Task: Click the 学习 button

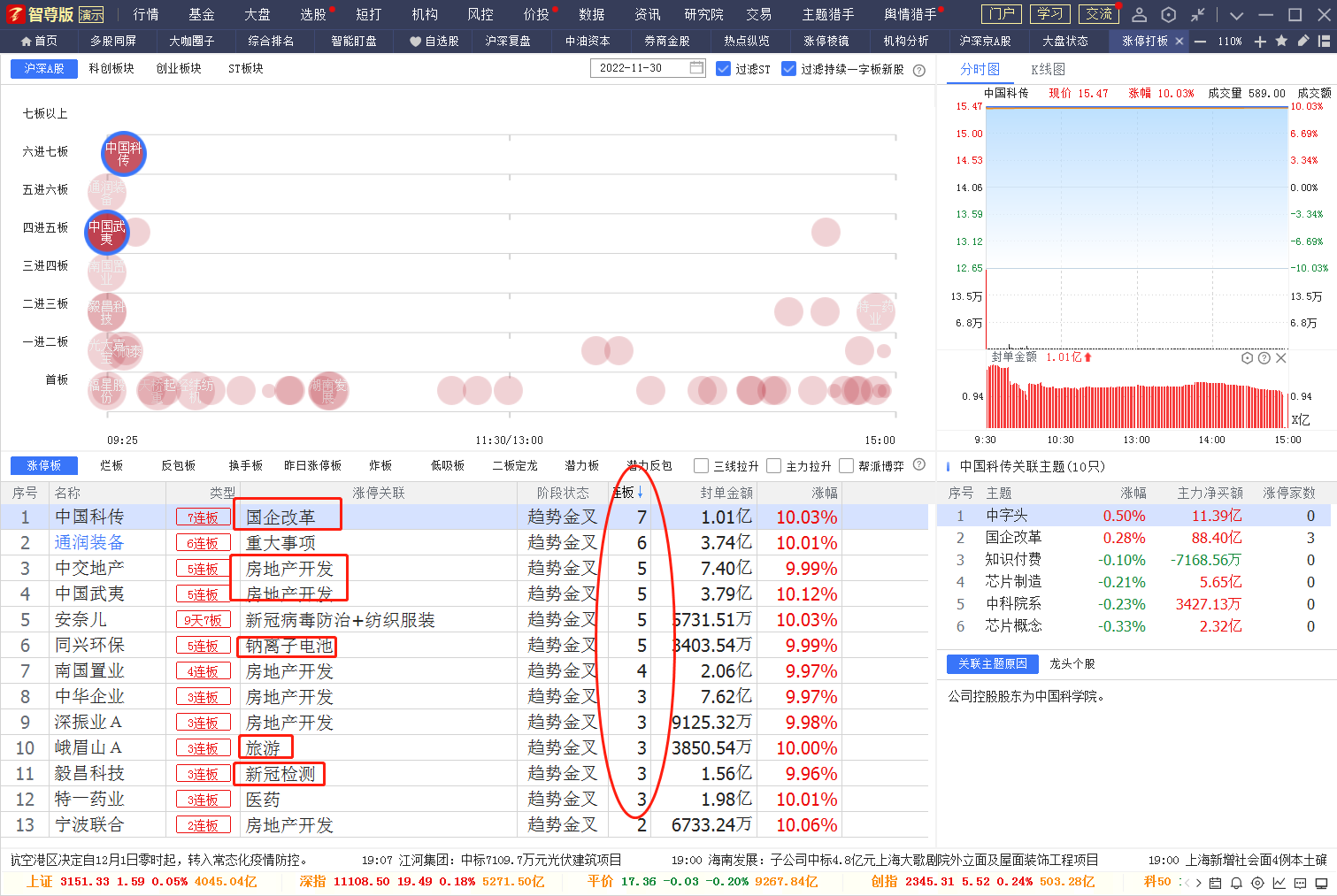Action: coord(1050,14)
